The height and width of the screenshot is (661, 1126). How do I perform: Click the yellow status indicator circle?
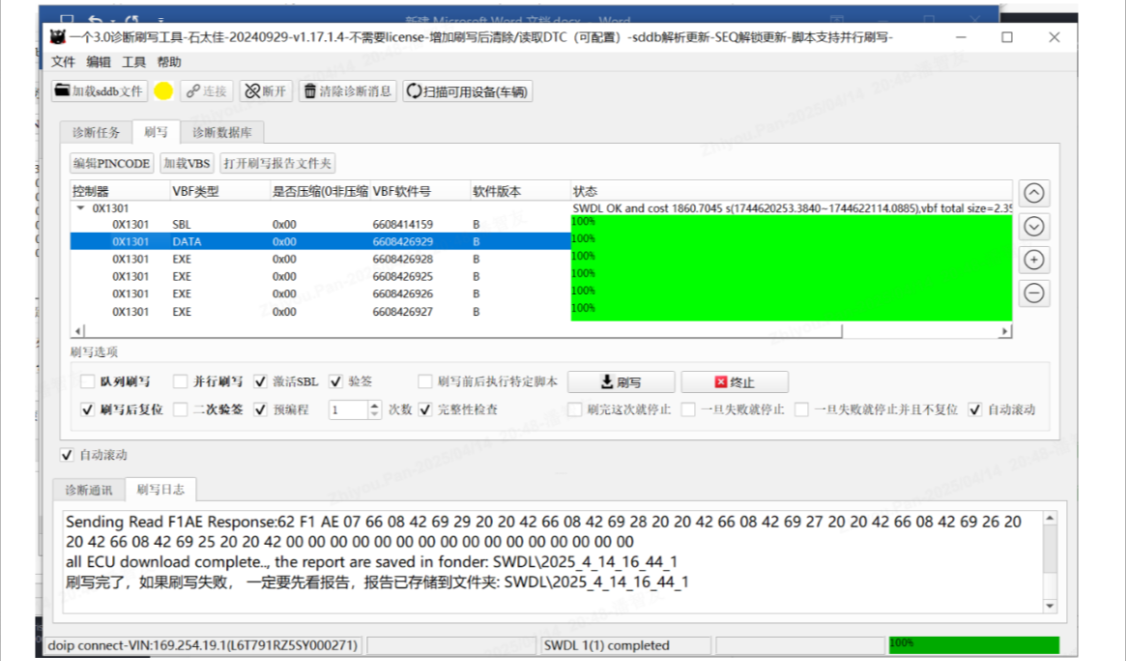tap(164, 91)
